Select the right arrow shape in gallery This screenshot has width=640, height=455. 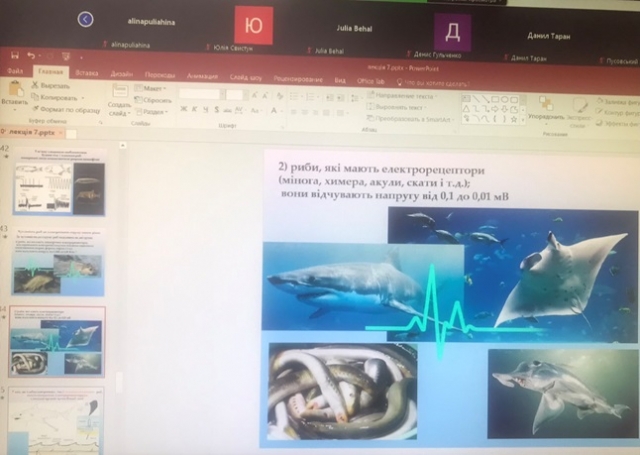(495, 109)
